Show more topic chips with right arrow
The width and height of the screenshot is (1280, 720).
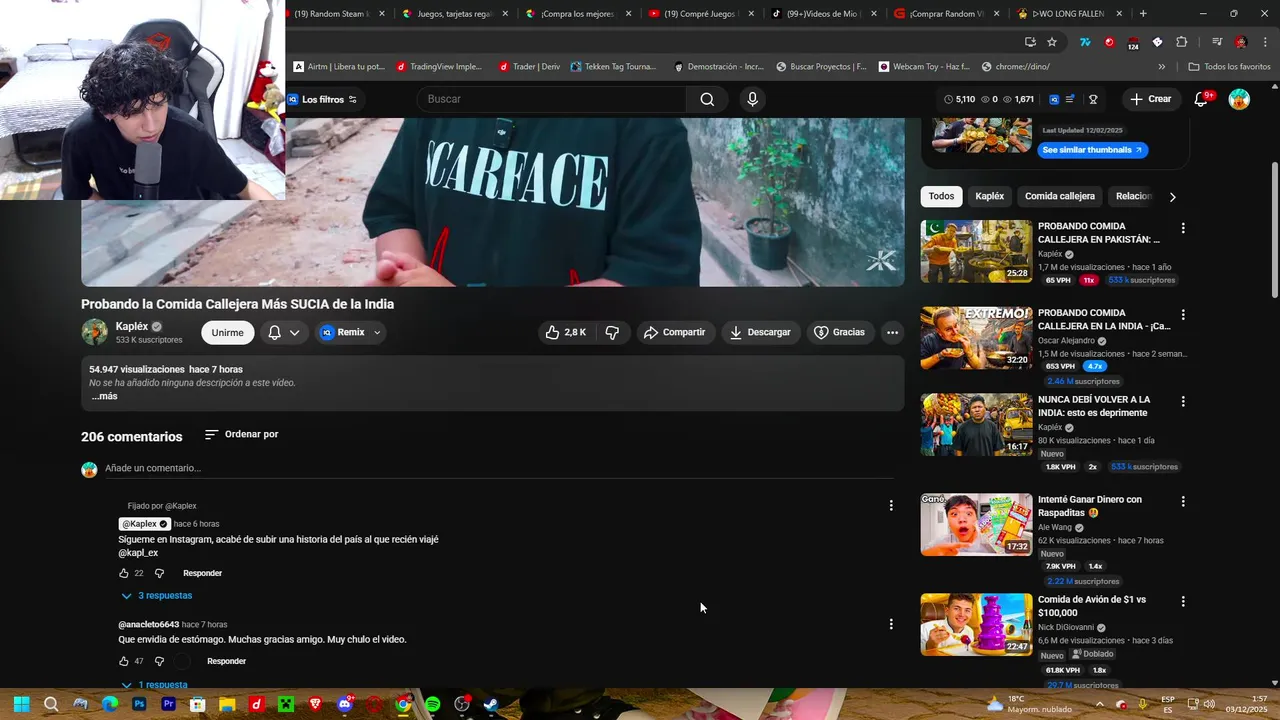coord(1172,197)
